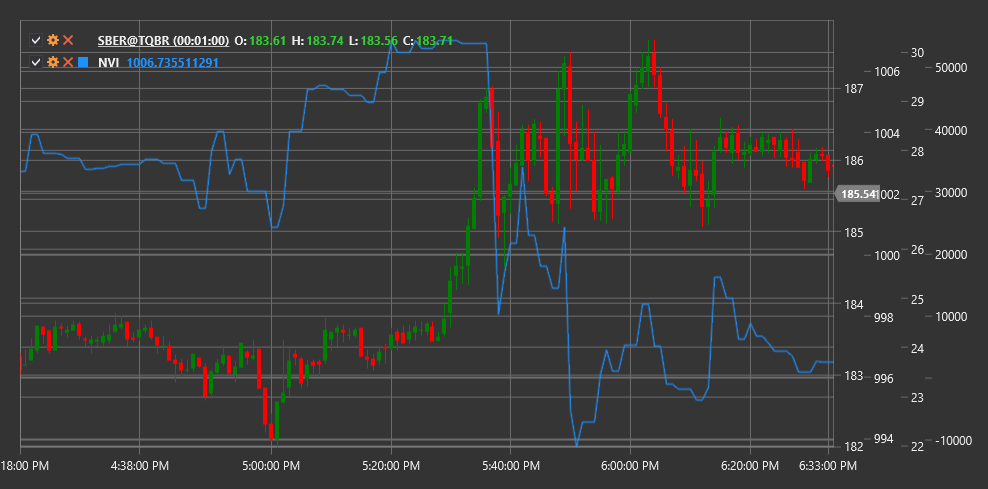Viewport: 988px width, 489px height.
Task: Click the 184 price axis label
Action: (852, 304)
